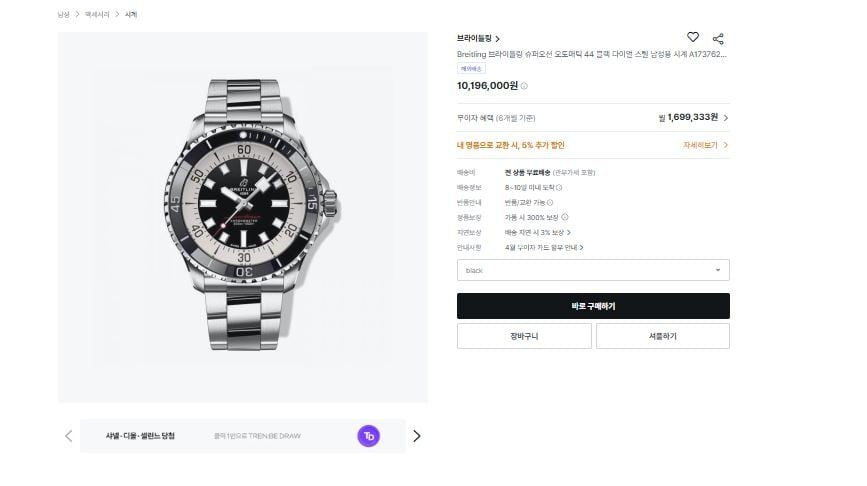Expand the 배송 지연 시 3% 보상 details
This screenshot has width=867, height=486.
(x=570, y=232)
